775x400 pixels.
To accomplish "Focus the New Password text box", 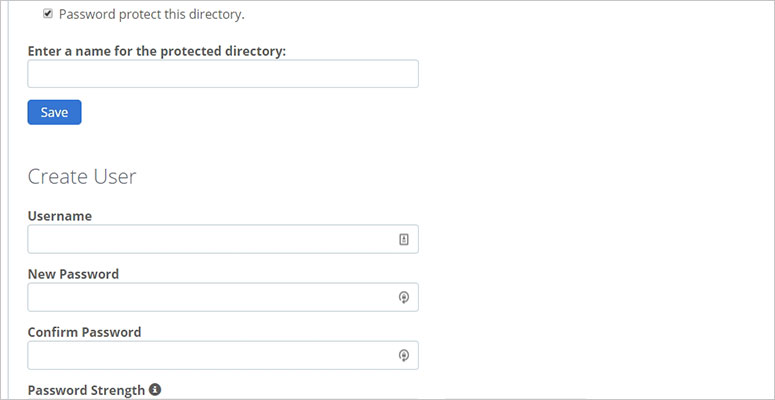I will (x=223, y=297).
